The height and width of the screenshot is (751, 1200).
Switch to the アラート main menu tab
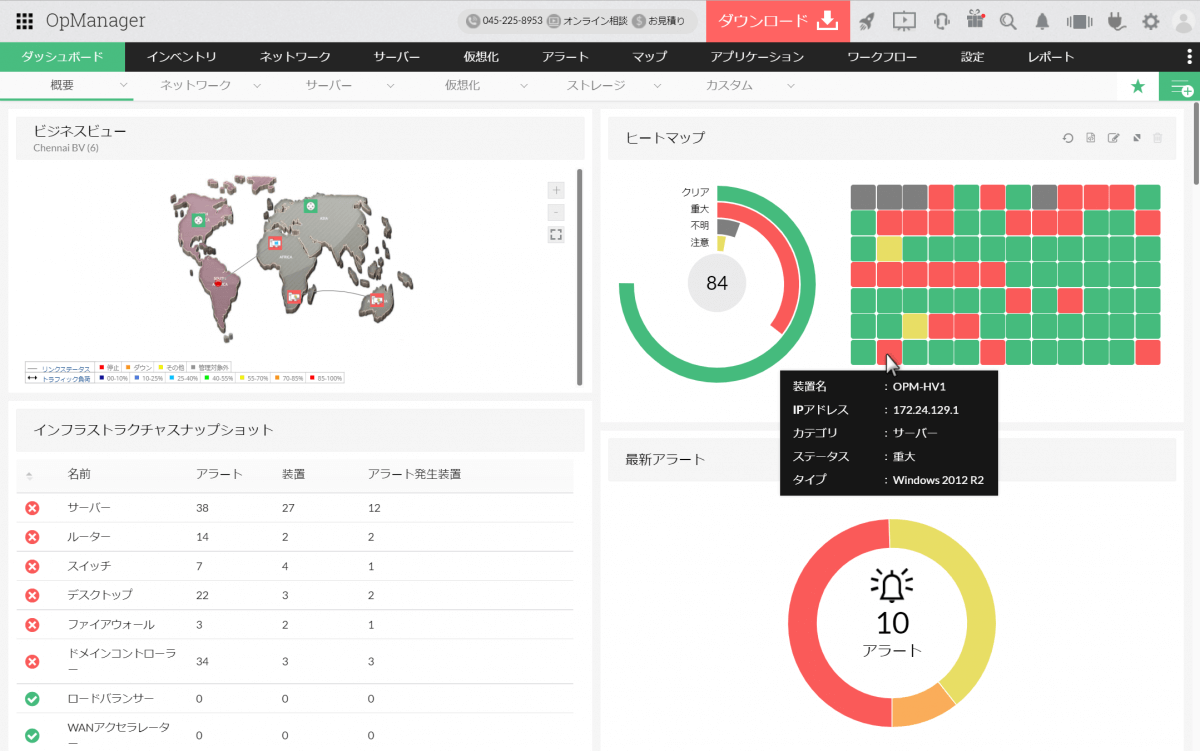pyautogui.click(x=565, y=57)
